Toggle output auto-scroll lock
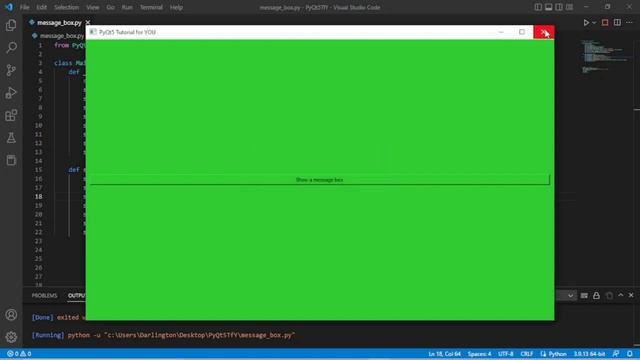Screen dimensions: 640x360 click(x=596, y=295)
